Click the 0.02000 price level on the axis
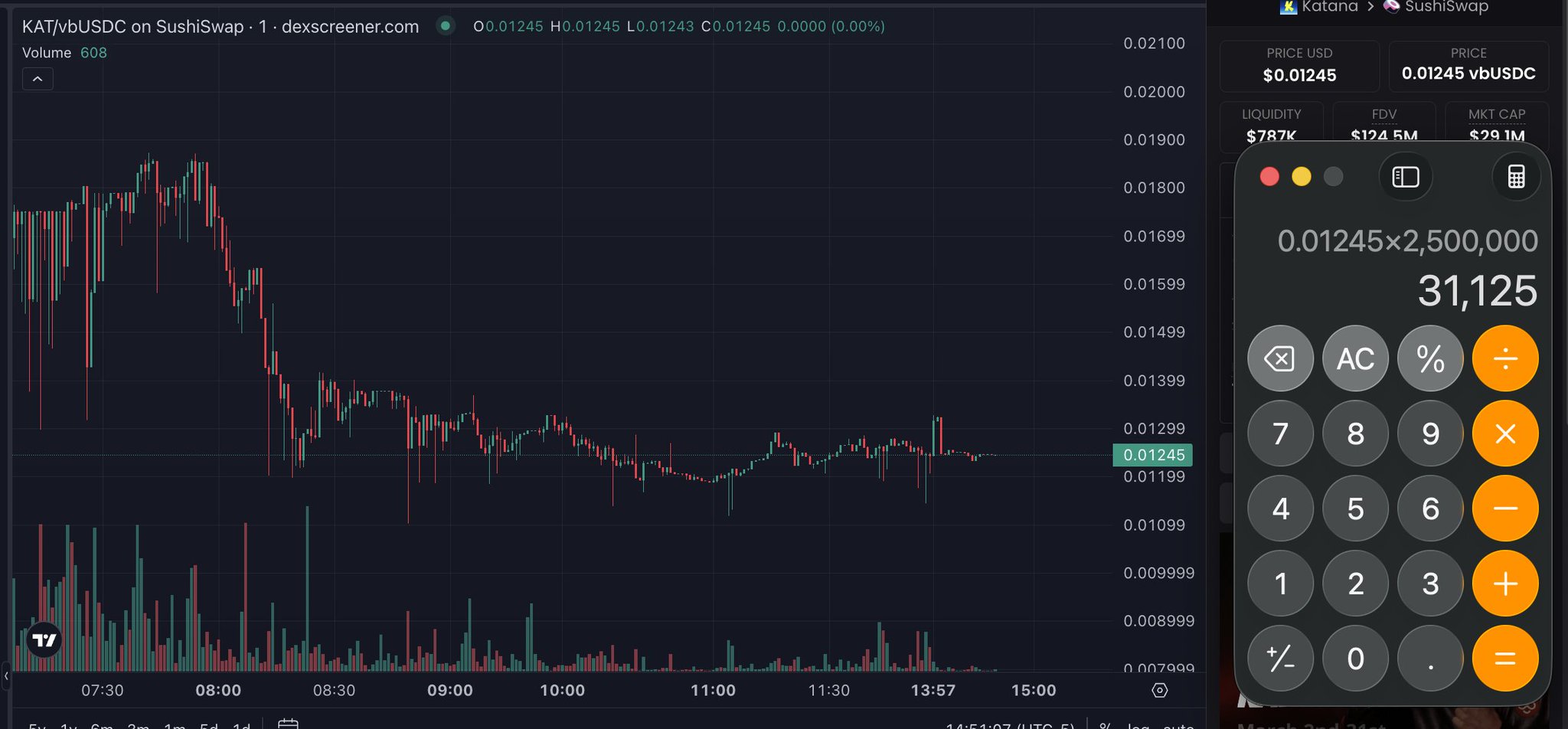Screen dimensions: 1568x729 pyautogui.click(x=1154, y=92)
